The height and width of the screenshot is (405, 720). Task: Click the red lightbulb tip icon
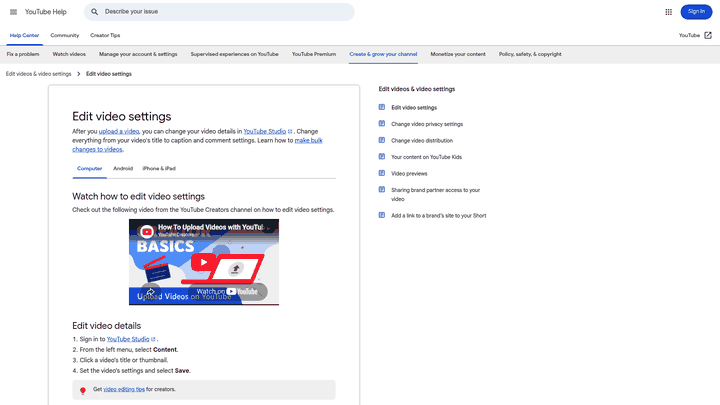point(83,390)
